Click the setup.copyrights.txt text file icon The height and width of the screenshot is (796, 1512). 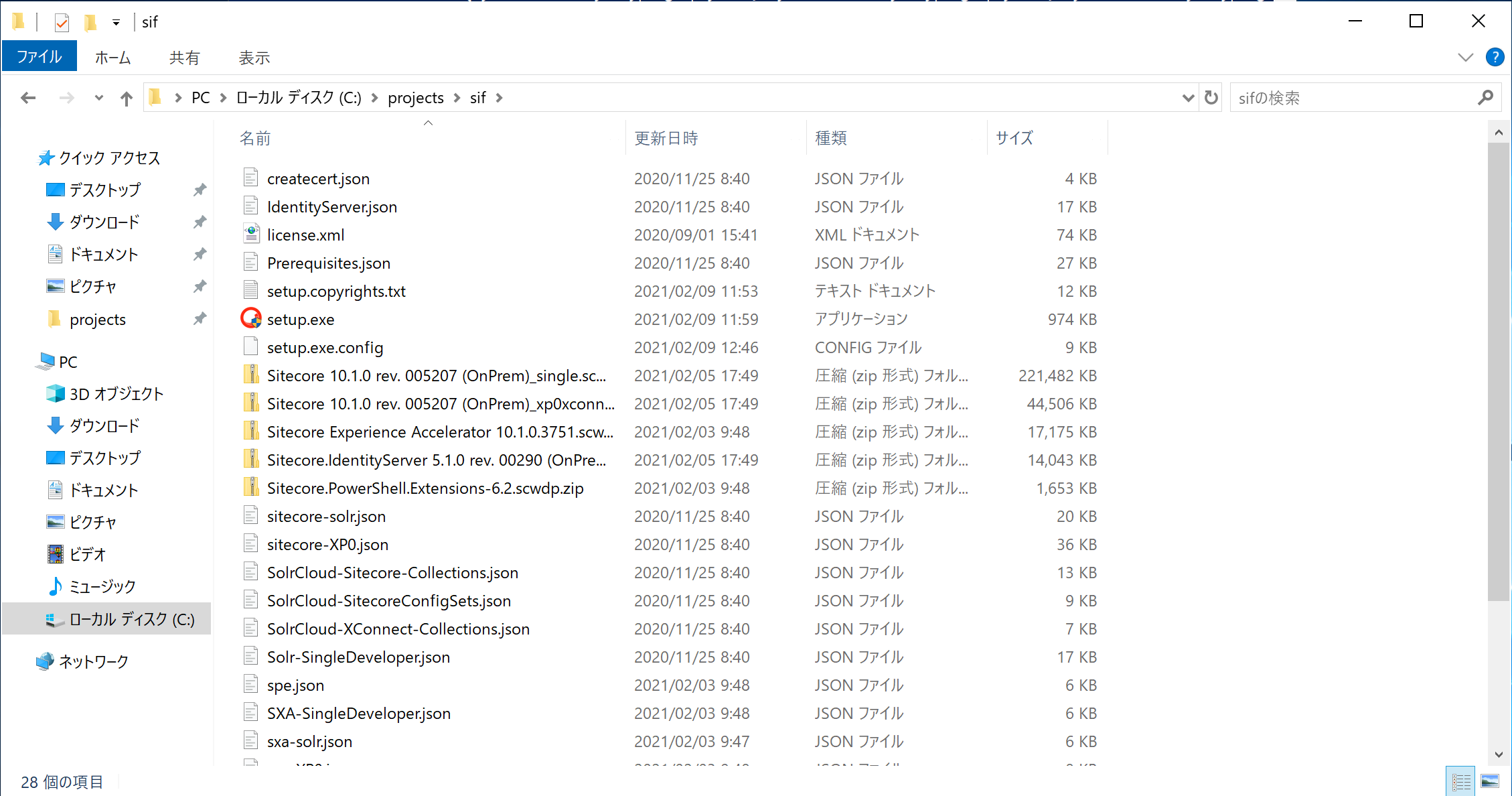(x=251, y=290)
